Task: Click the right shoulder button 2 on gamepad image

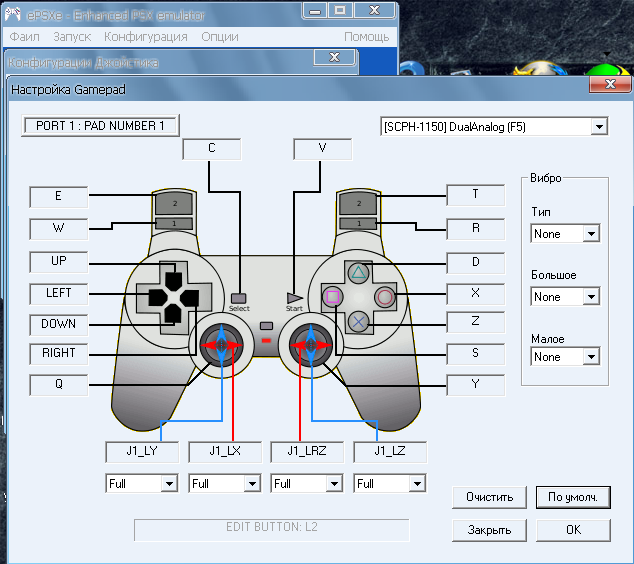Action: (x=358, y=203)
